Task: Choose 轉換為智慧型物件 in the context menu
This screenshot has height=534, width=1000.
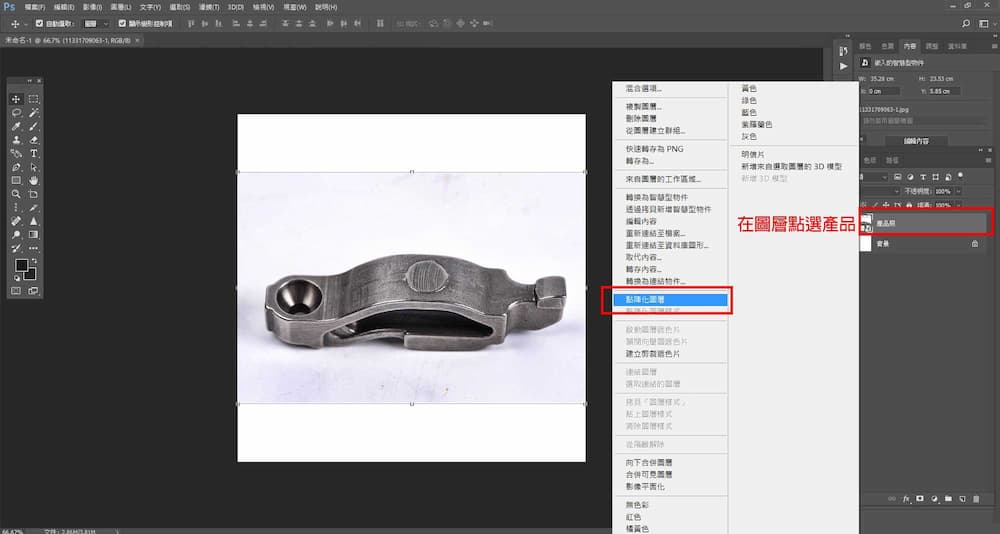Action: tap(656, 197)
